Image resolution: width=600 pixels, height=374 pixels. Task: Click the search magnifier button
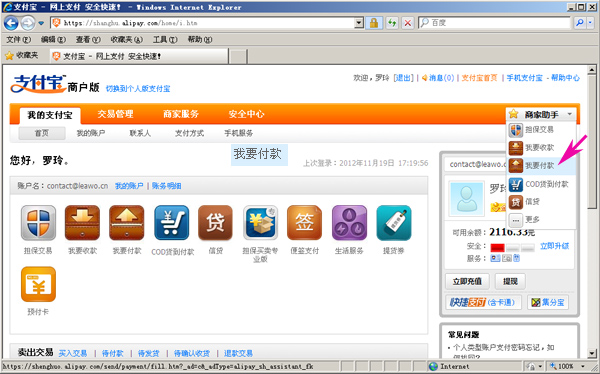click(x=580, y=23)
